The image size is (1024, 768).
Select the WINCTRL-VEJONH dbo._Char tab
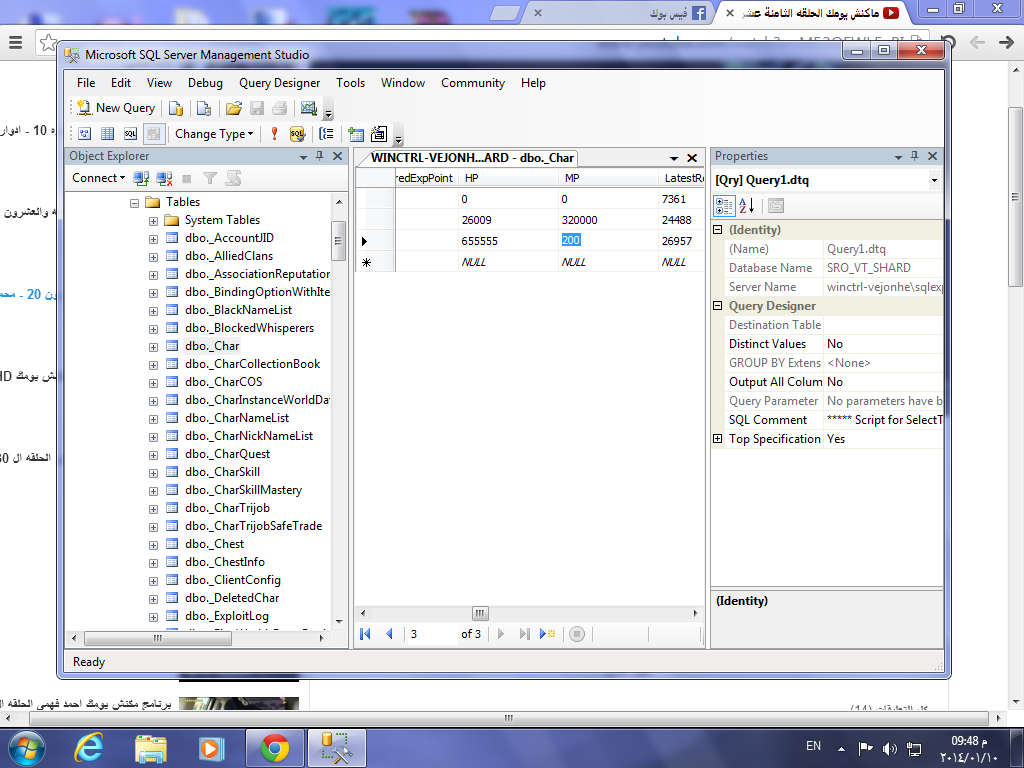[x=472, y=157]
